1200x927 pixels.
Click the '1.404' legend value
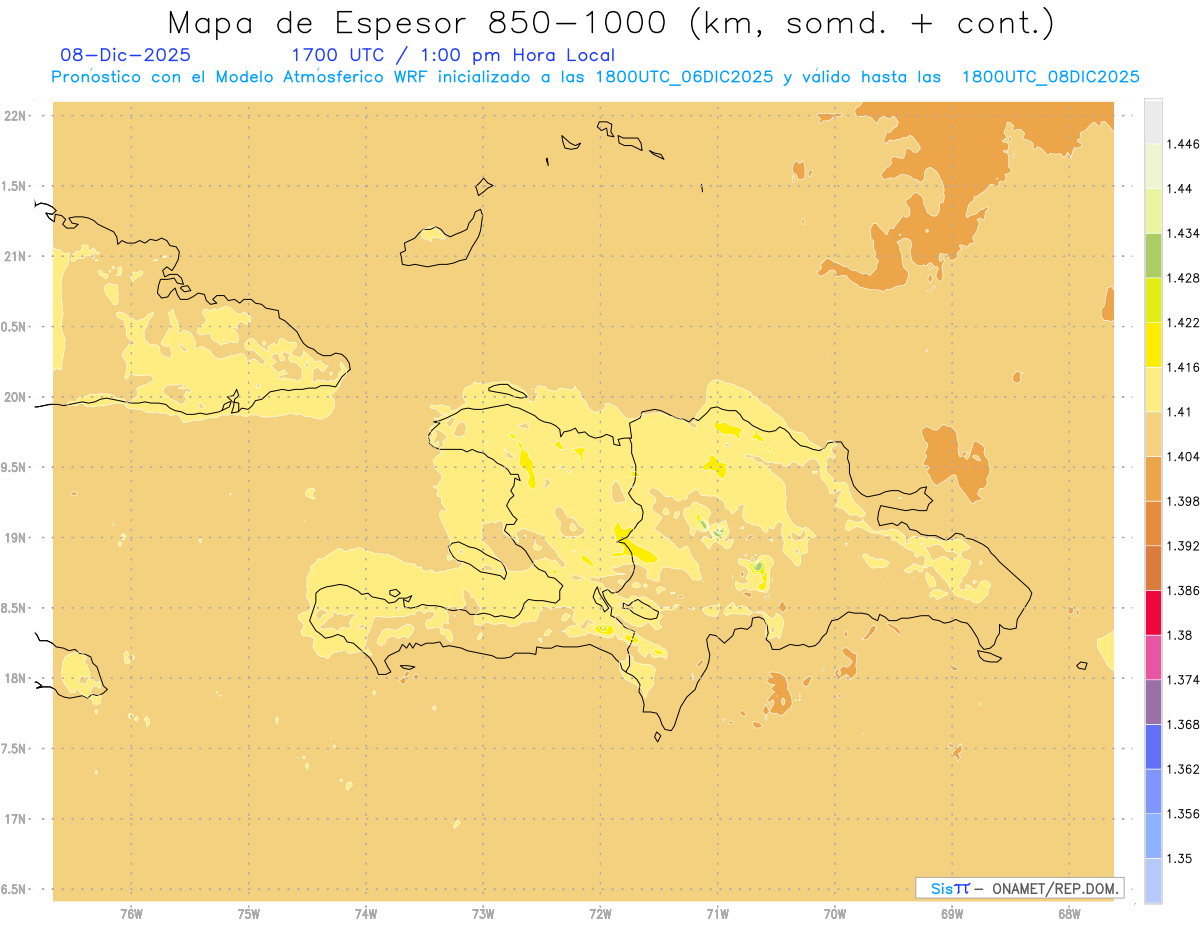pyautogui.click(x=1183, y=456)
